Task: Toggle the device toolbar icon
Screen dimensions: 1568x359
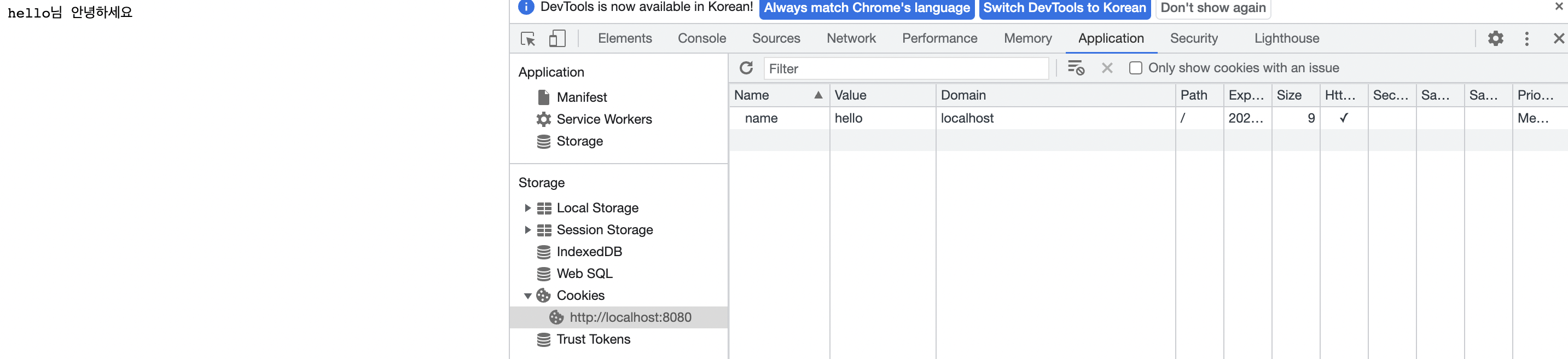Action: pyautogui.click(x=557, y=38)
